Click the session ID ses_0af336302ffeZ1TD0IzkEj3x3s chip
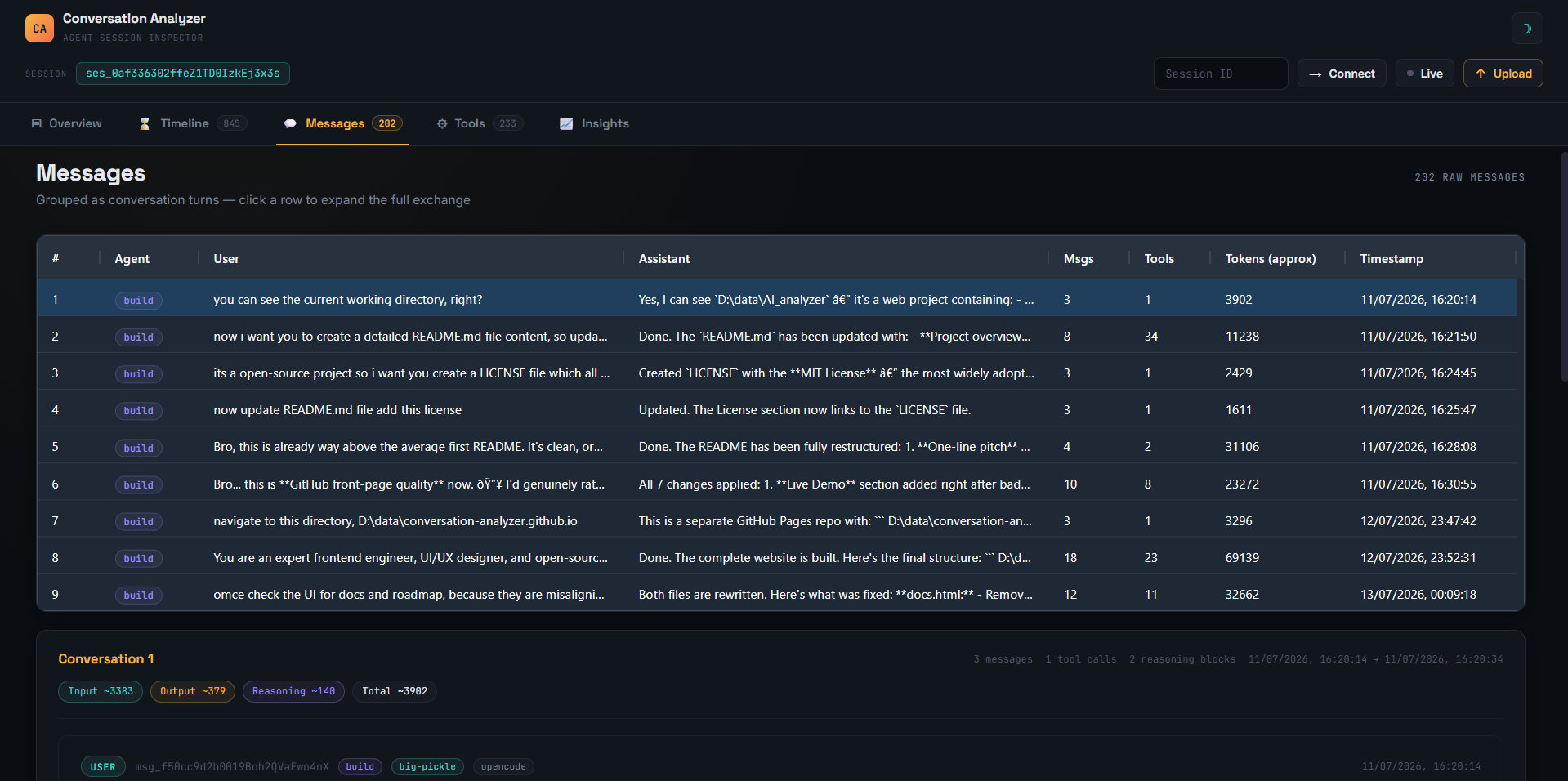 coord(183,74)
